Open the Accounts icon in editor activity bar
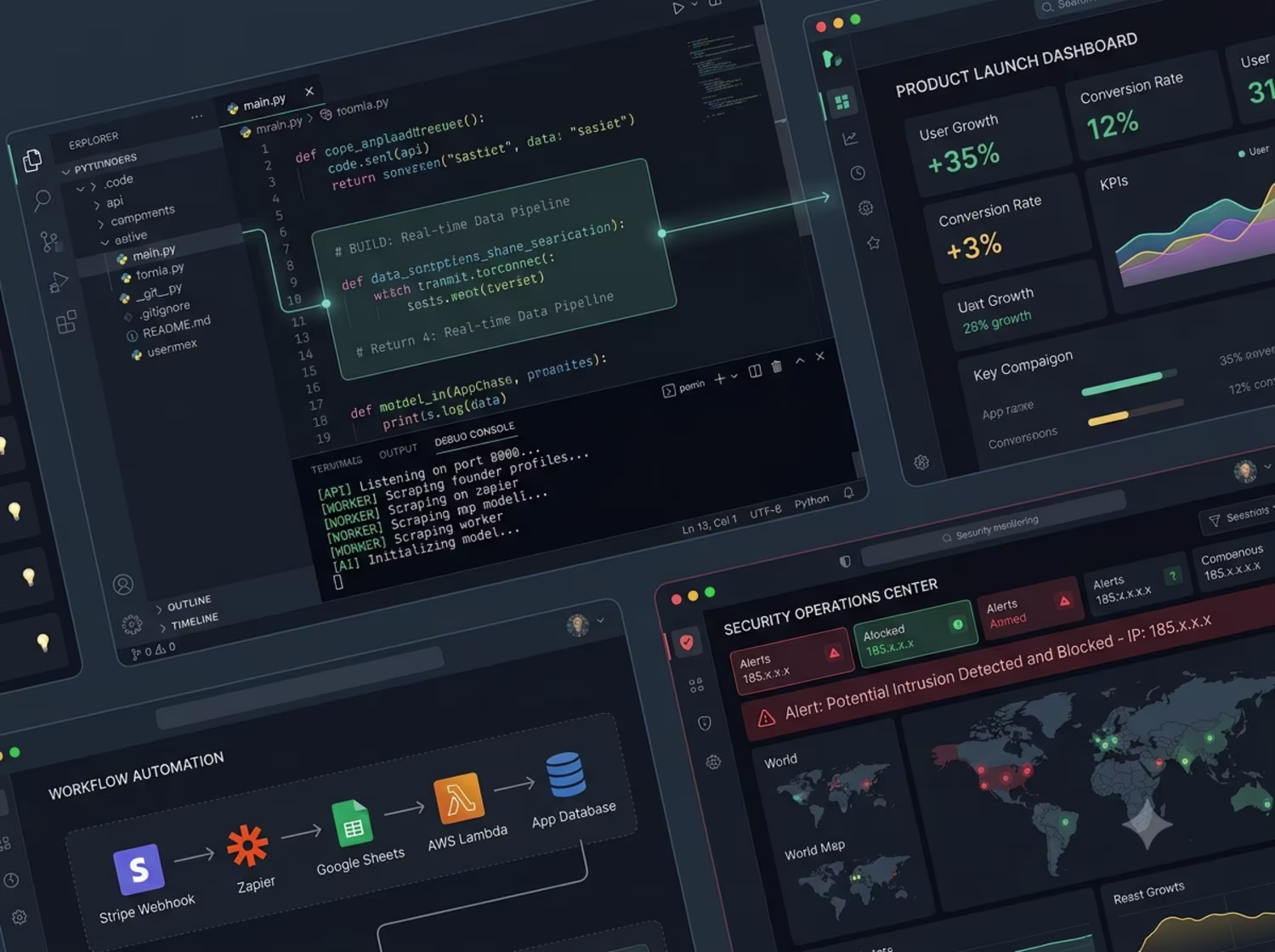 tap(123, 585)
